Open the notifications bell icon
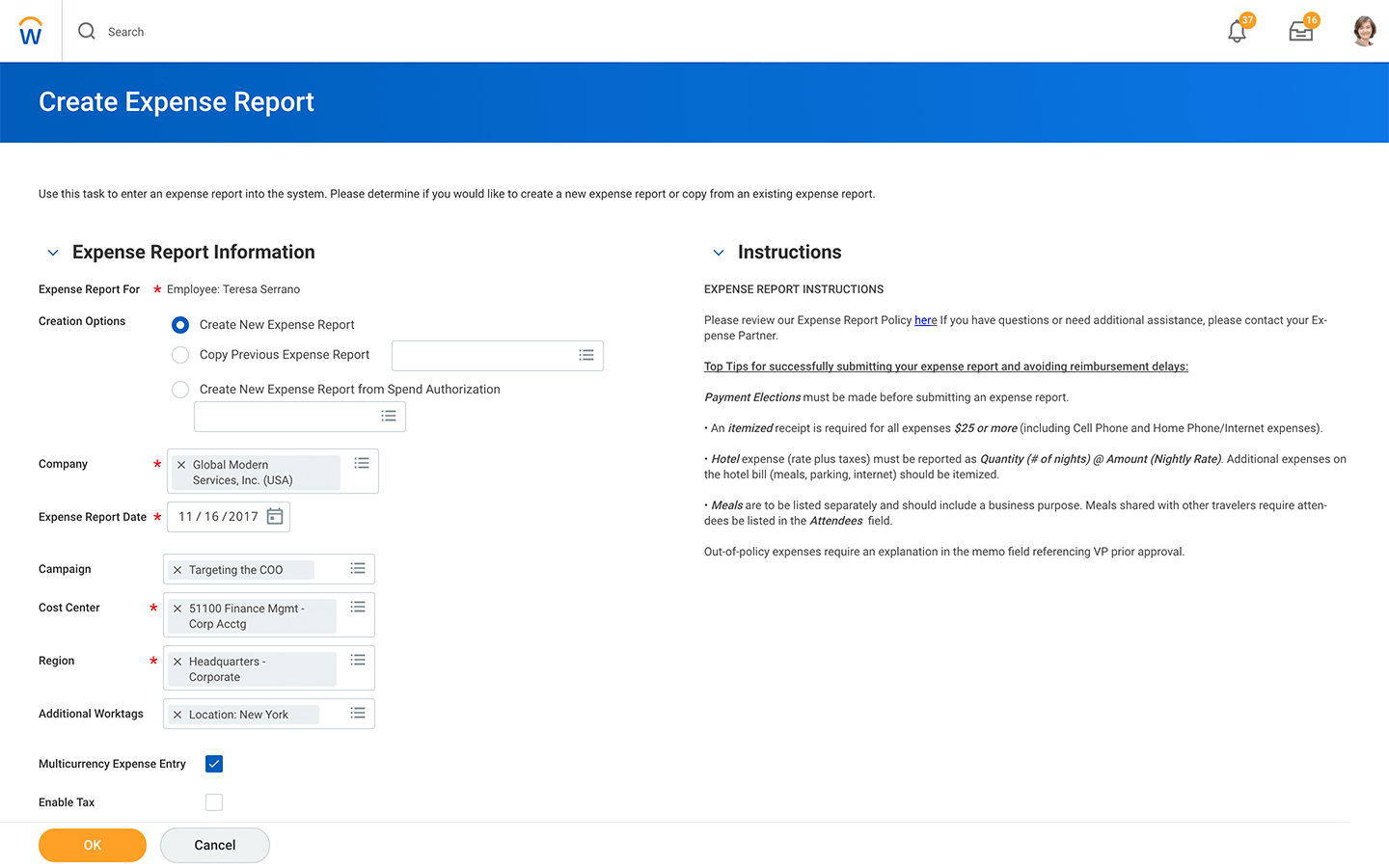Screen dimensions: 1389x868 (1237, 32)
